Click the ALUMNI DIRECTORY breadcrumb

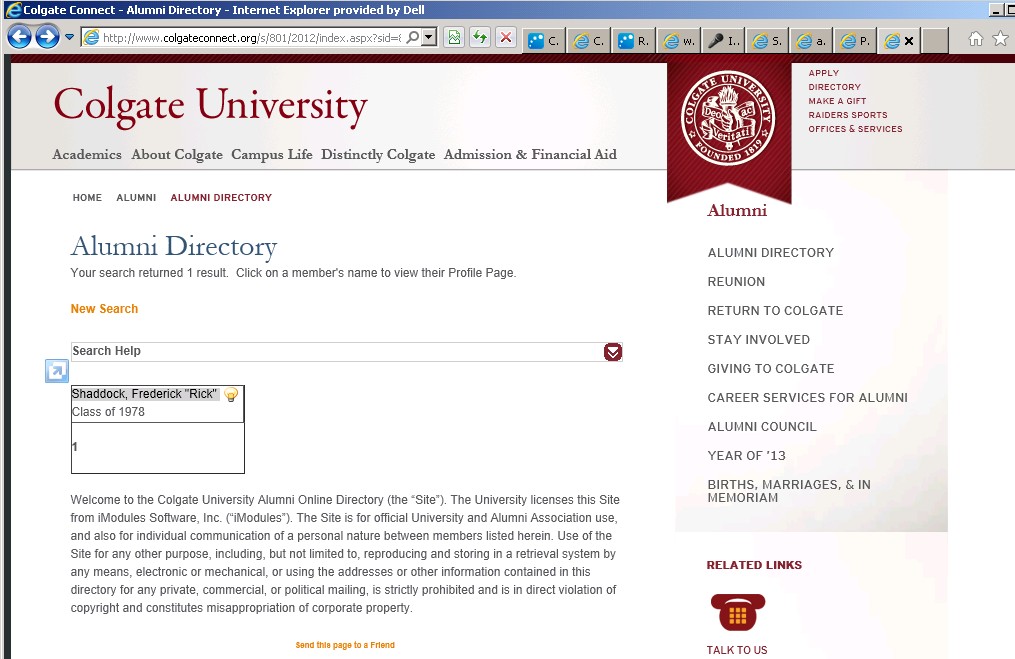(221, 197)
